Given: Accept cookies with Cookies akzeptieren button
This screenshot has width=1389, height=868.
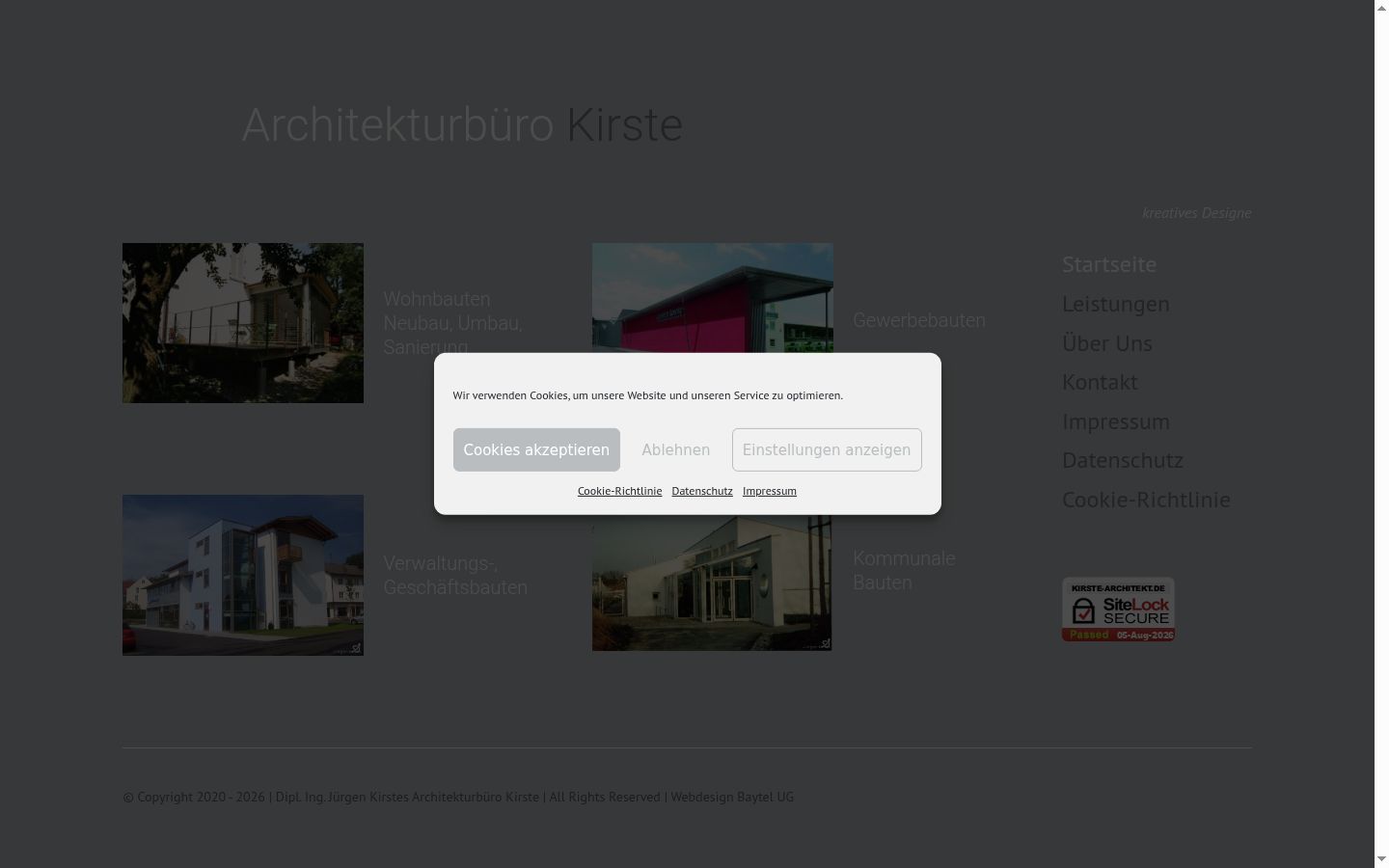Looking at the screenshot, I should (536, 449).
